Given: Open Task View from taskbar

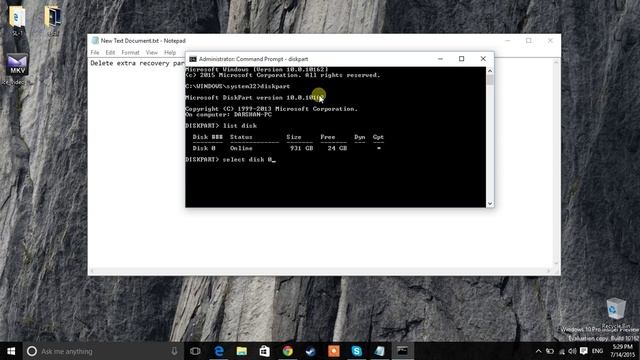Looking at the screenshot, I should point(195,351).
